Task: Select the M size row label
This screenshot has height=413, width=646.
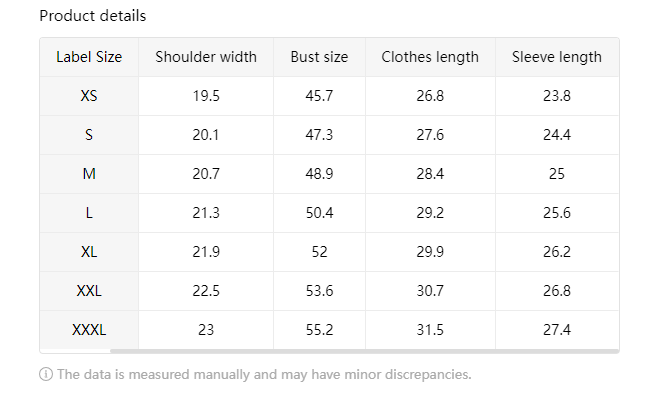Action: [x=89, y=174]
